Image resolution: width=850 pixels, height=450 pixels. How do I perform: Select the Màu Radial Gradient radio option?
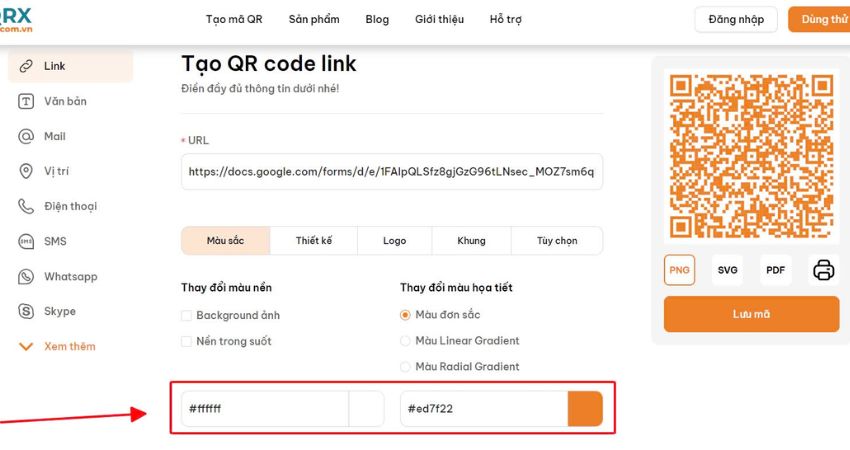point(405,367)
